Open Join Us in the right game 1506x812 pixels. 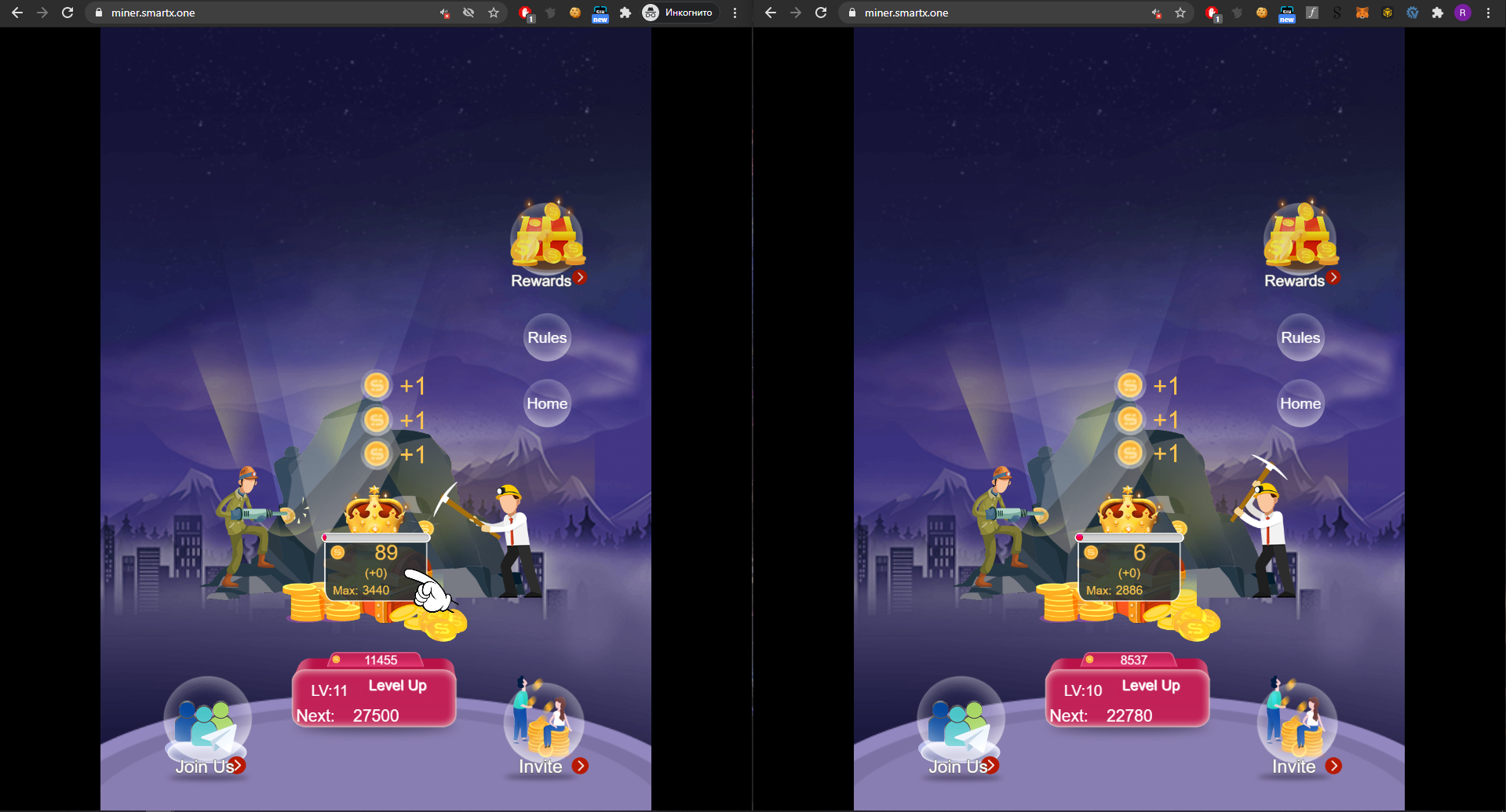click(x=960, y=727)
